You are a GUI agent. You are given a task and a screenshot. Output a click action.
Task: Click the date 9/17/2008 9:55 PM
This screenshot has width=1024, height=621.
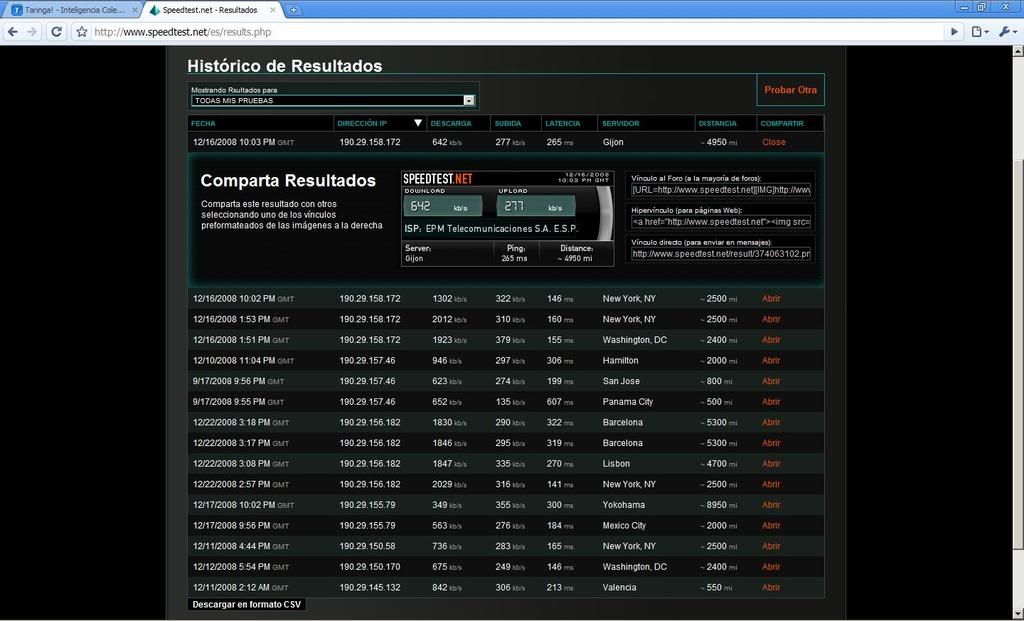point(229,402)
